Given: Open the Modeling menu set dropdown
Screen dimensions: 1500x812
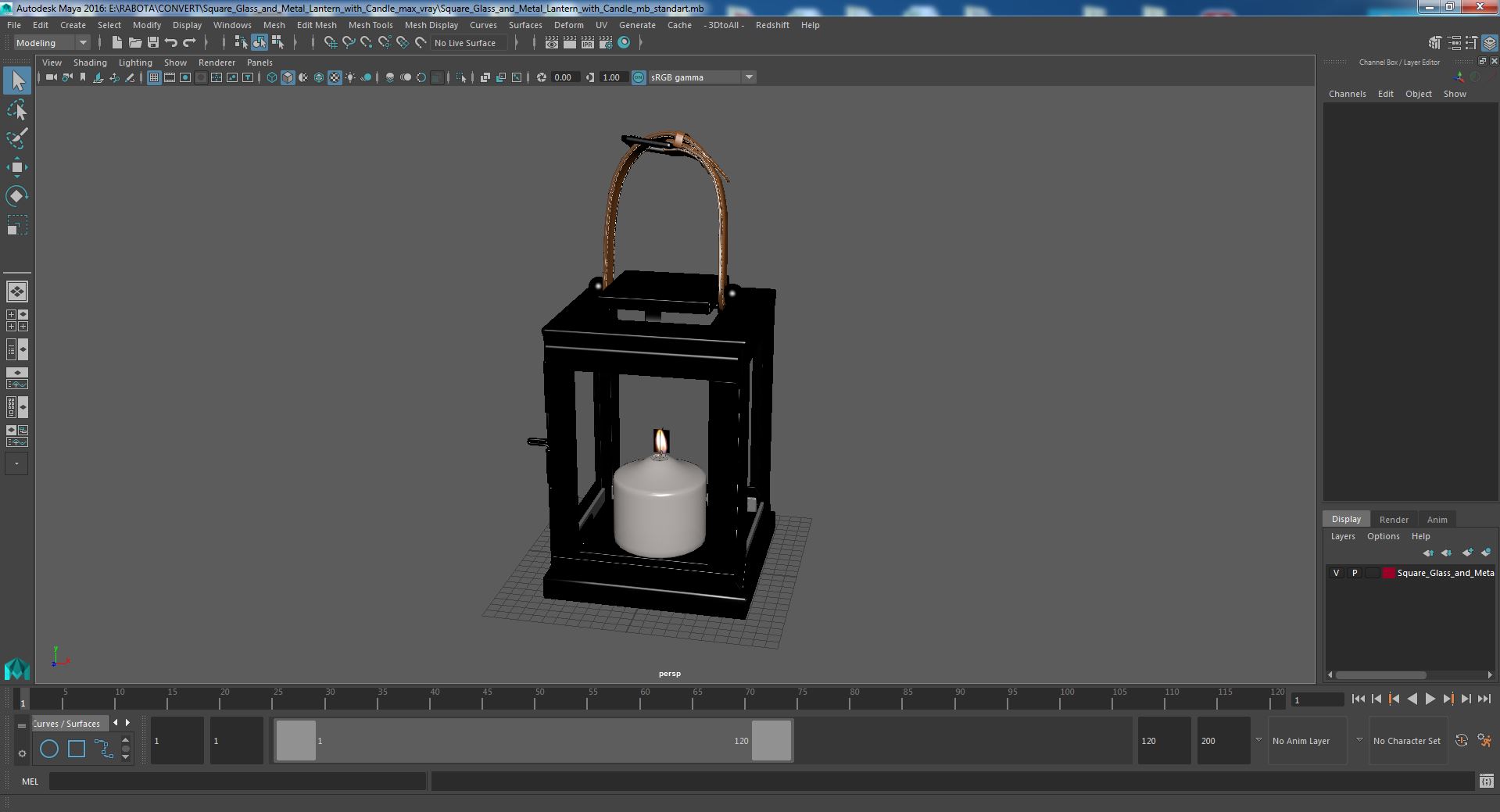Looking at the screenshot, I should click(x=52, y=43).
